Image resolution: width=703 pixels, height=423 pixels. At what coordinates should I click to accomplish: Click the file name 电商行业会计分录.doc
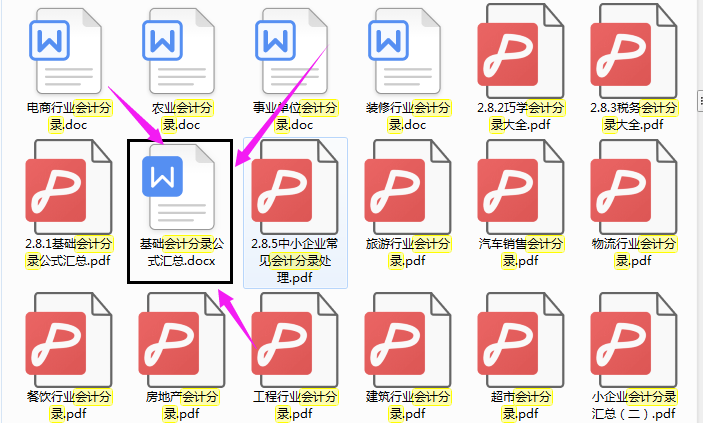click(x=69, y=116)
